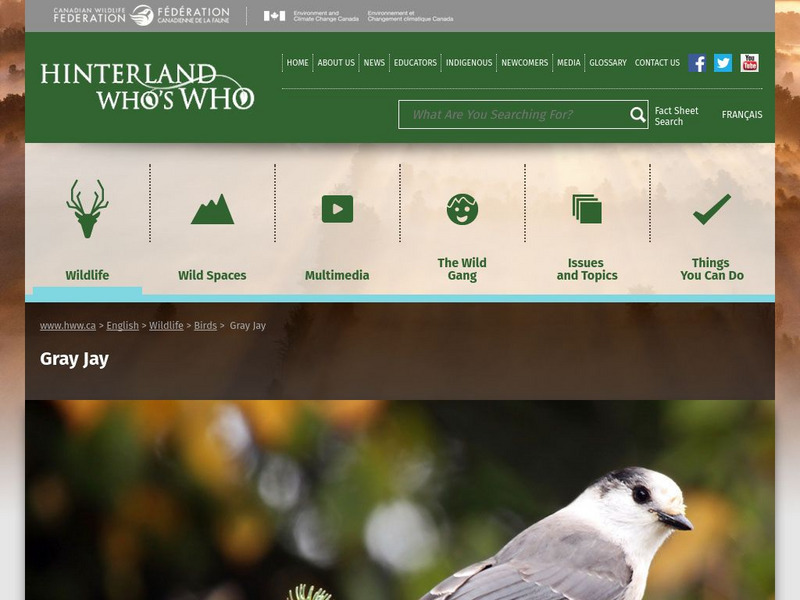
Task: Follow the Wildlife breadcrumb link
Action: 166,326
